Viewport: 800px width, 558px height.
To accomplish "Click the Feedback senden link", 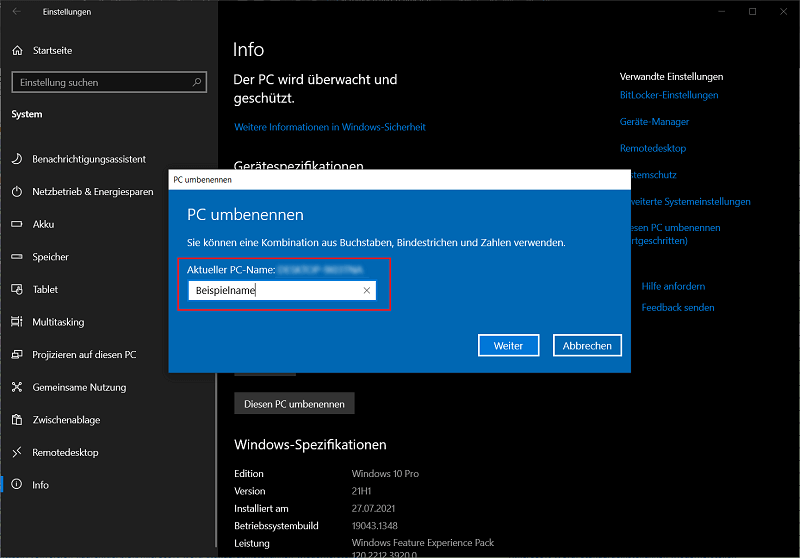I will (x=678, y=308).
